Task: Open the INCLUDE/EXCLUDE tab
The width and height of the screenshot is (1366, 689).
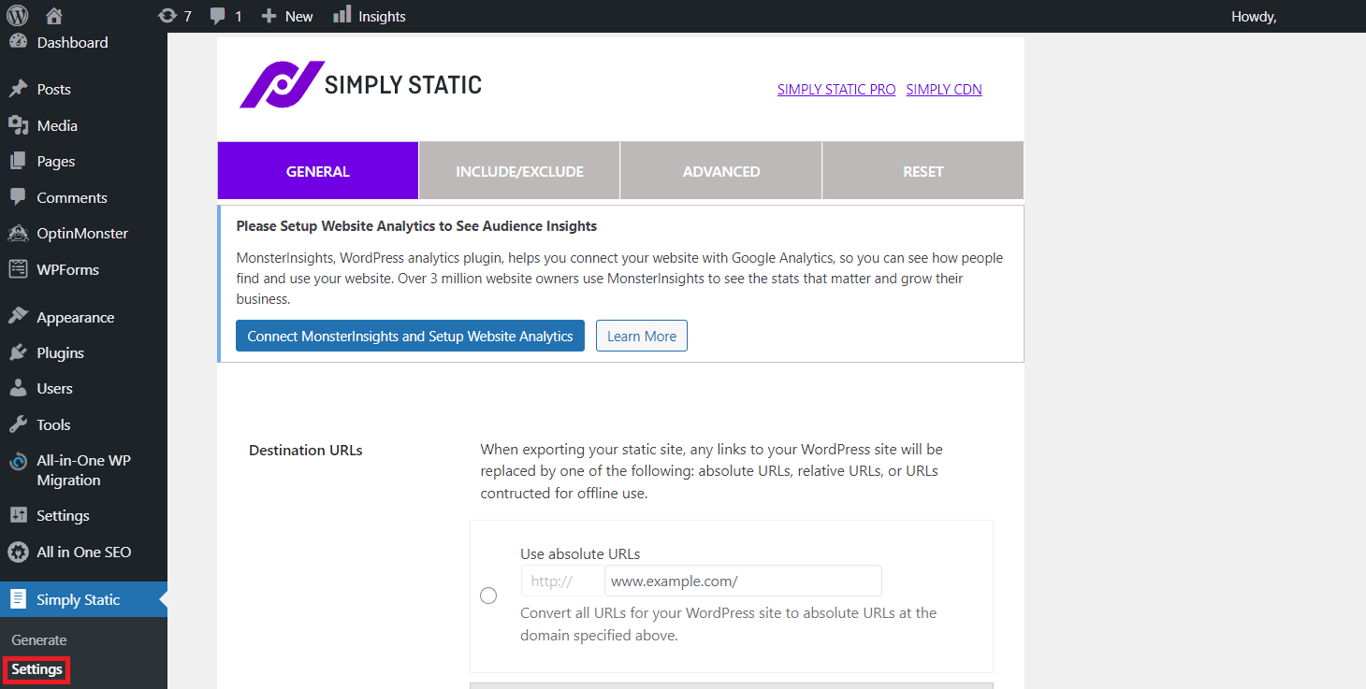Action: (519, 170)
